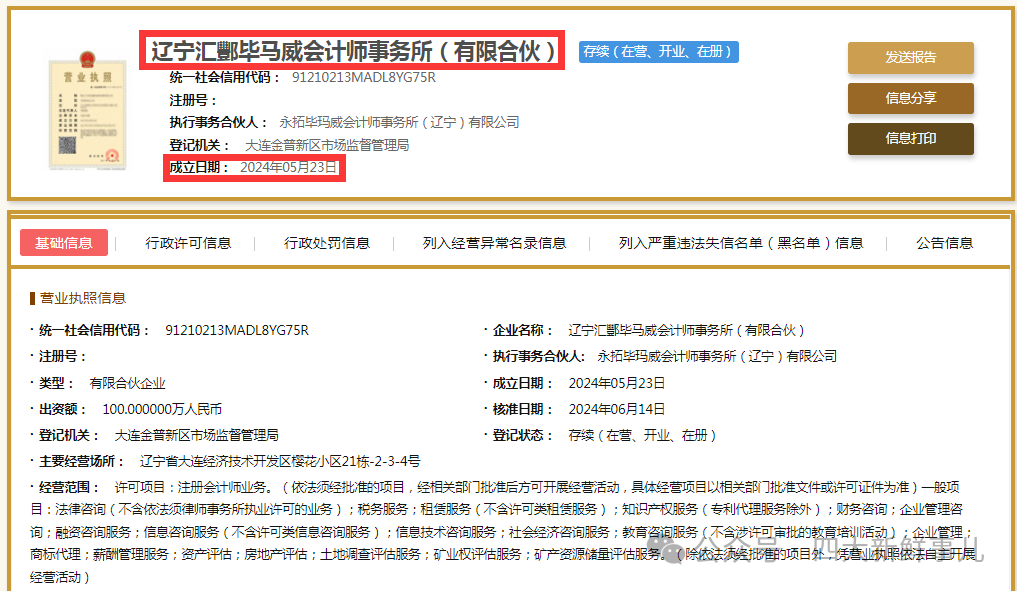The height and width of the screenshot is (591, 1017).
Task: Click the 发送报告 button
Action: click(x=911, y=58)
